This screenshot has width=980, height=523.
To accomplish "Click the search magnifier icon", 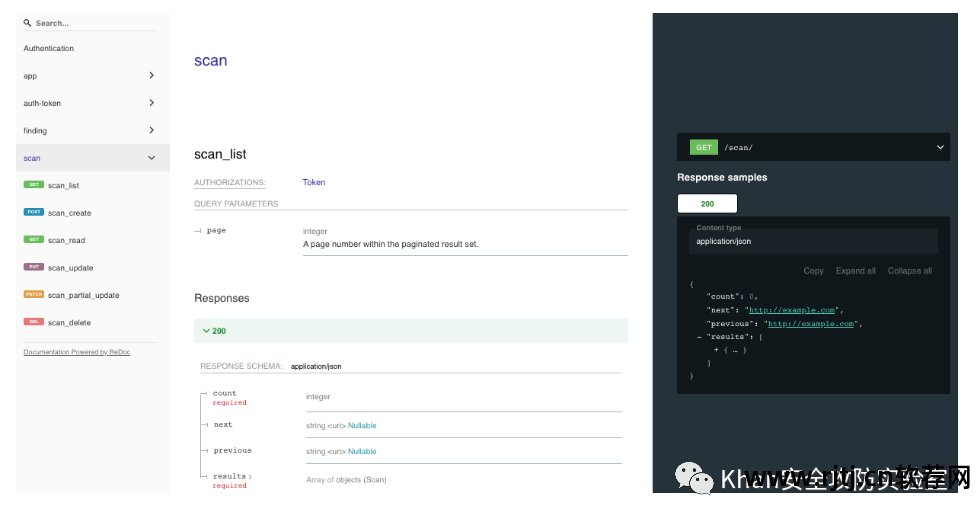I will pos(28,23).
